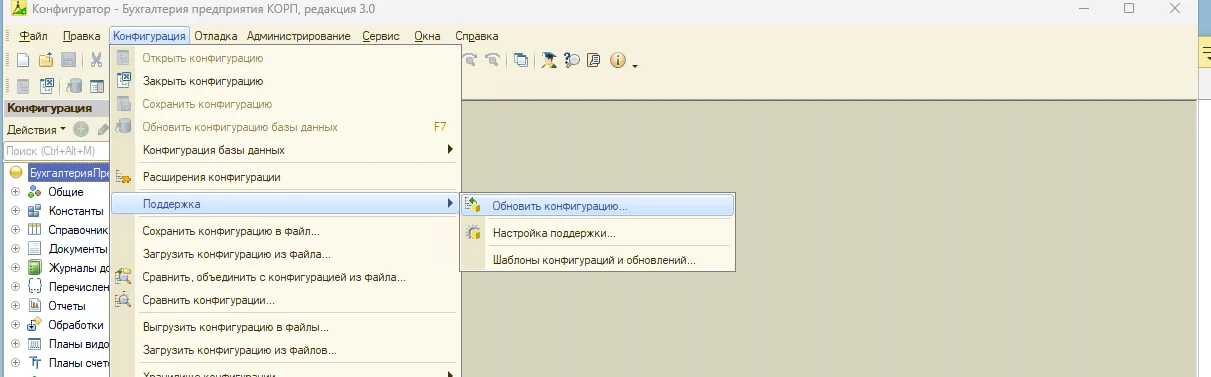Screen dimensions: 1211x377
Task: Click the About info icon
Action: tap(618, 60)
